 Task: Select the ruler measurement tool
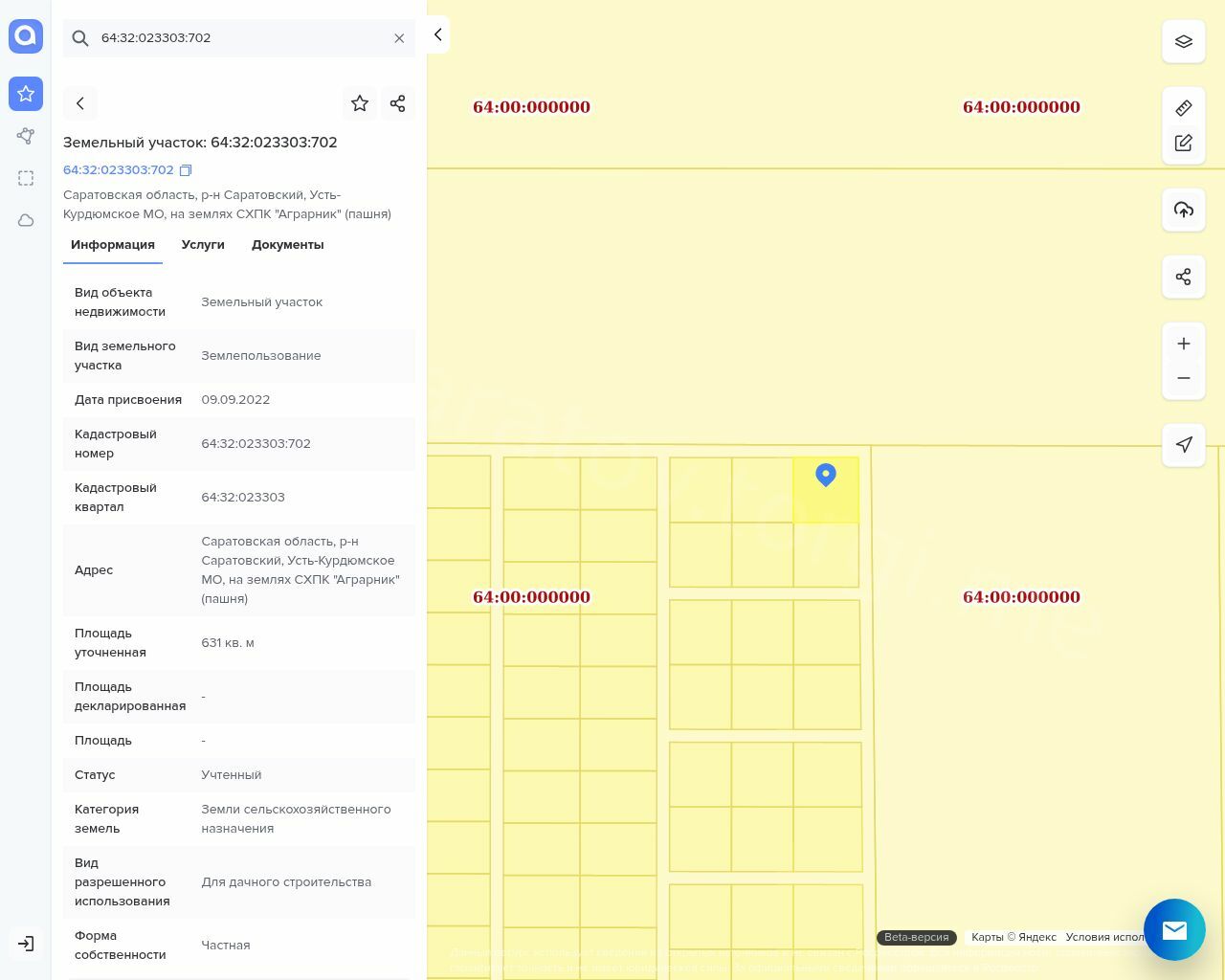pos(1183,108)
